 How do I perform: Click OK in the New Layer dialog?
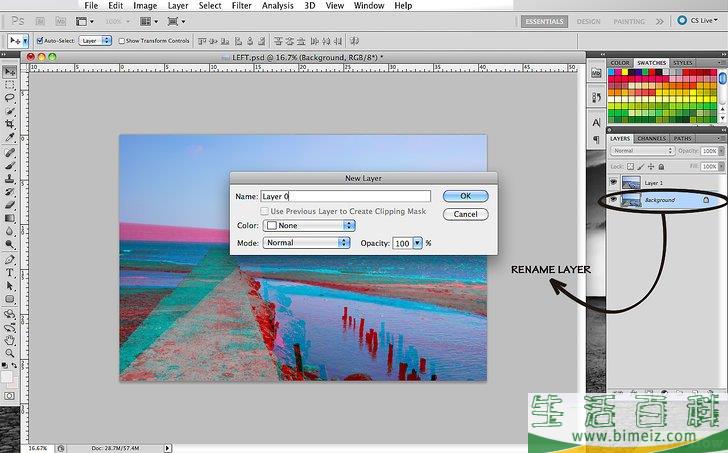465,196
